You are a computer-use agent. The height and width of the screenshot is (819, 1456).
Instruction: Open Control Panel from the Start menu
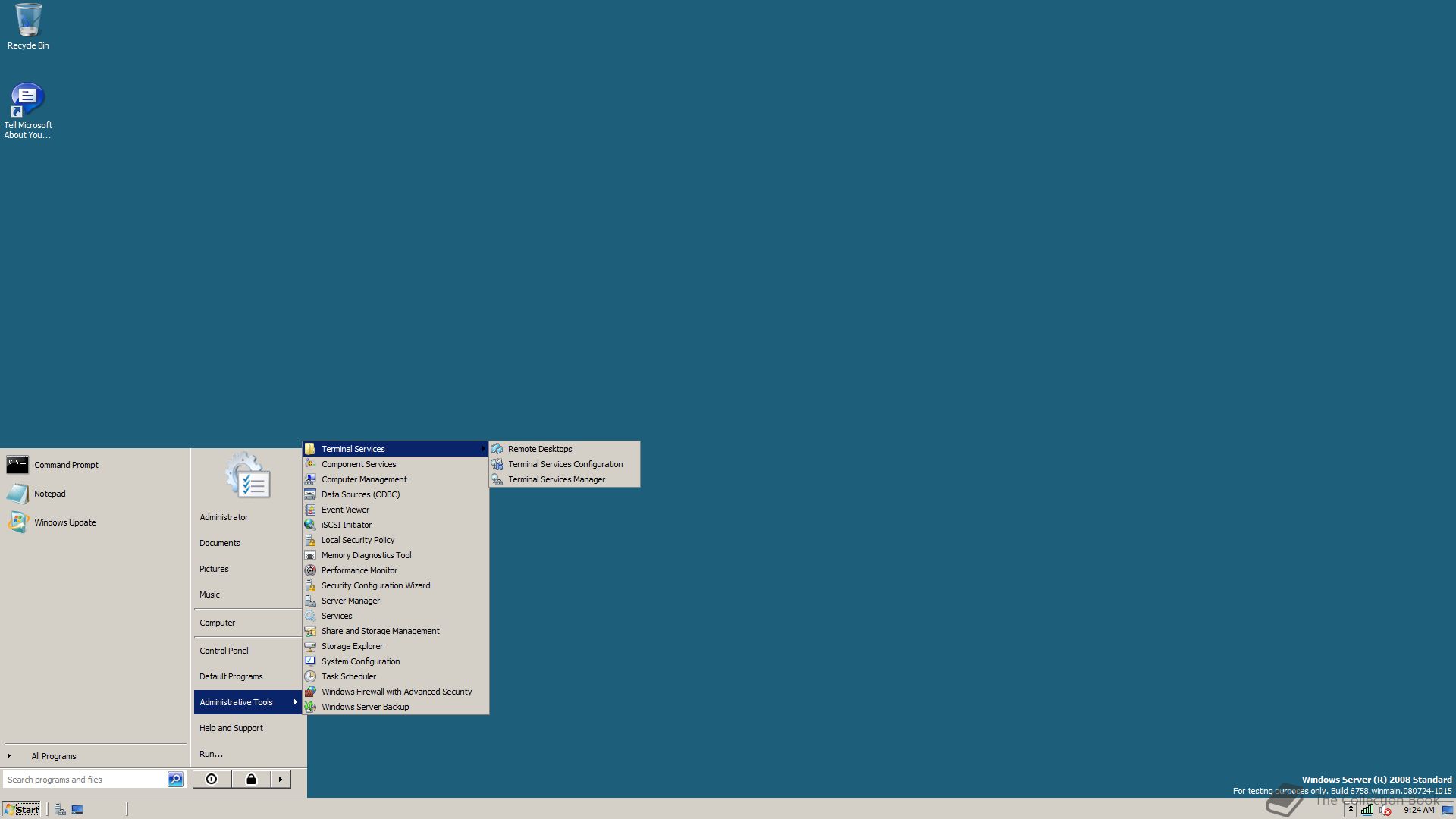click(x=224, y=651)
